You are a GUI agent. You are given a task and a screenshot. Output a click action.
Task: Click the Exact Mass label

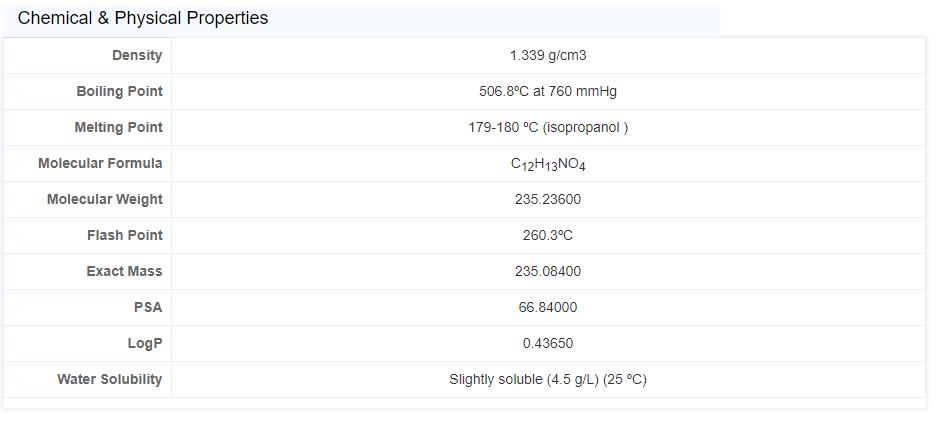[x=124, y=271]
